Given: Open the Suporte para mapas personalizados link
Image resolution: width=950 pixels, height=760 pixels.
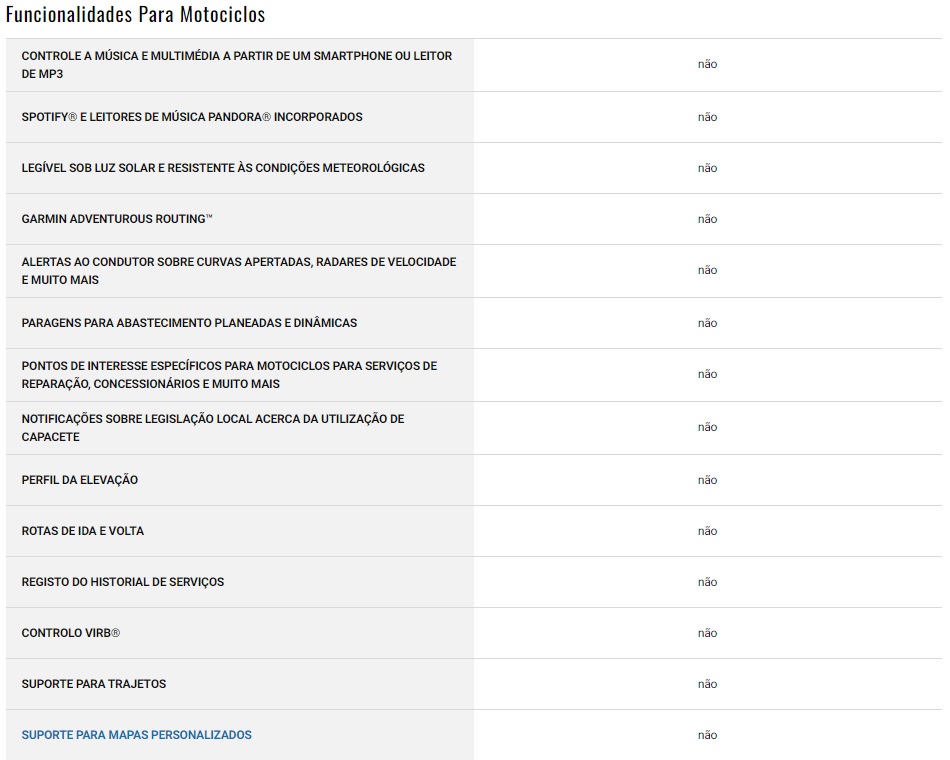Looking at the screenshot, I should pyautogui.click(x=136, y=735).
